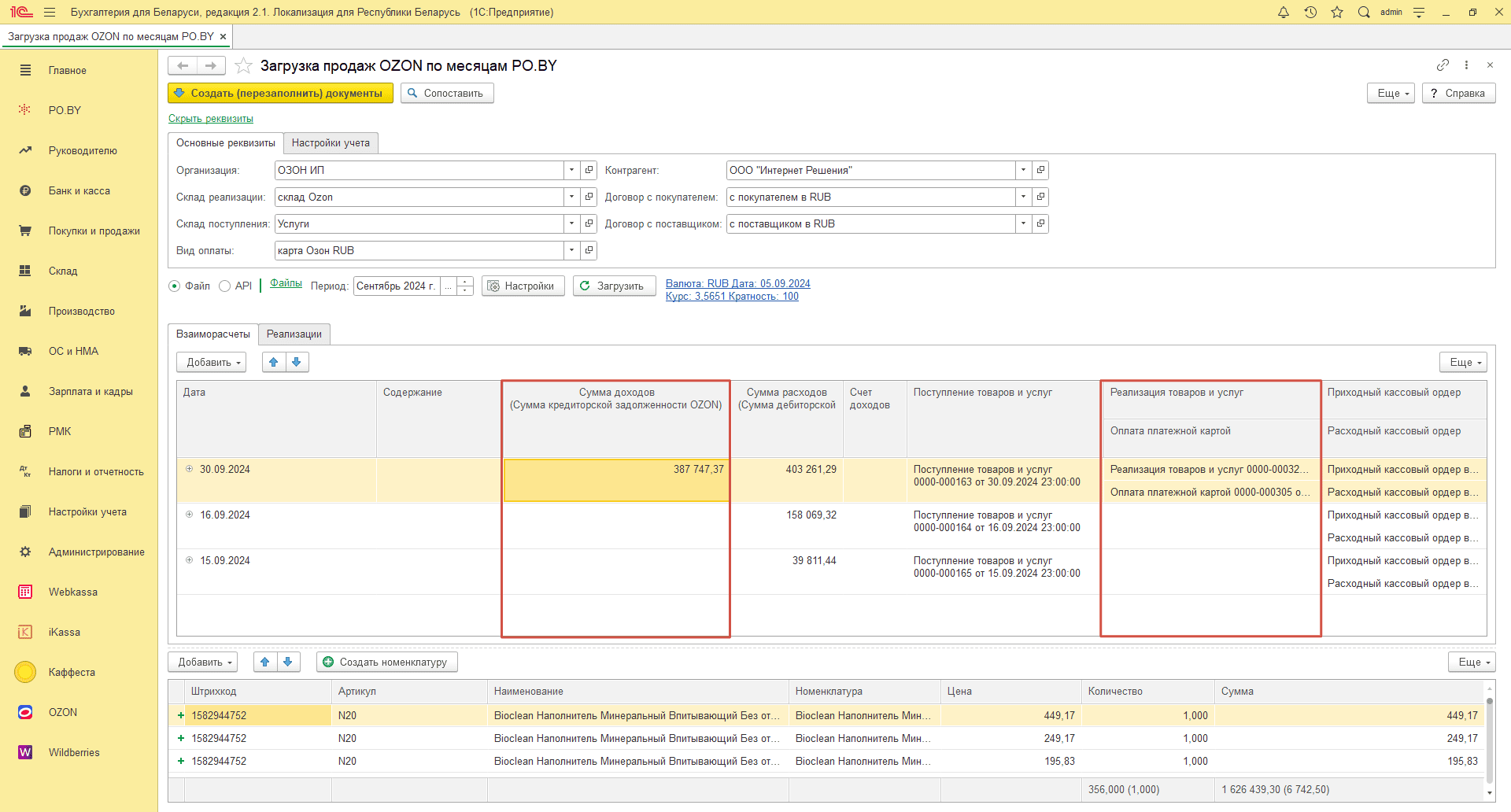This screenshot has height=812, width=1511.
Task: Copy link to this form icon
Action: click(x=1443, y=65)
